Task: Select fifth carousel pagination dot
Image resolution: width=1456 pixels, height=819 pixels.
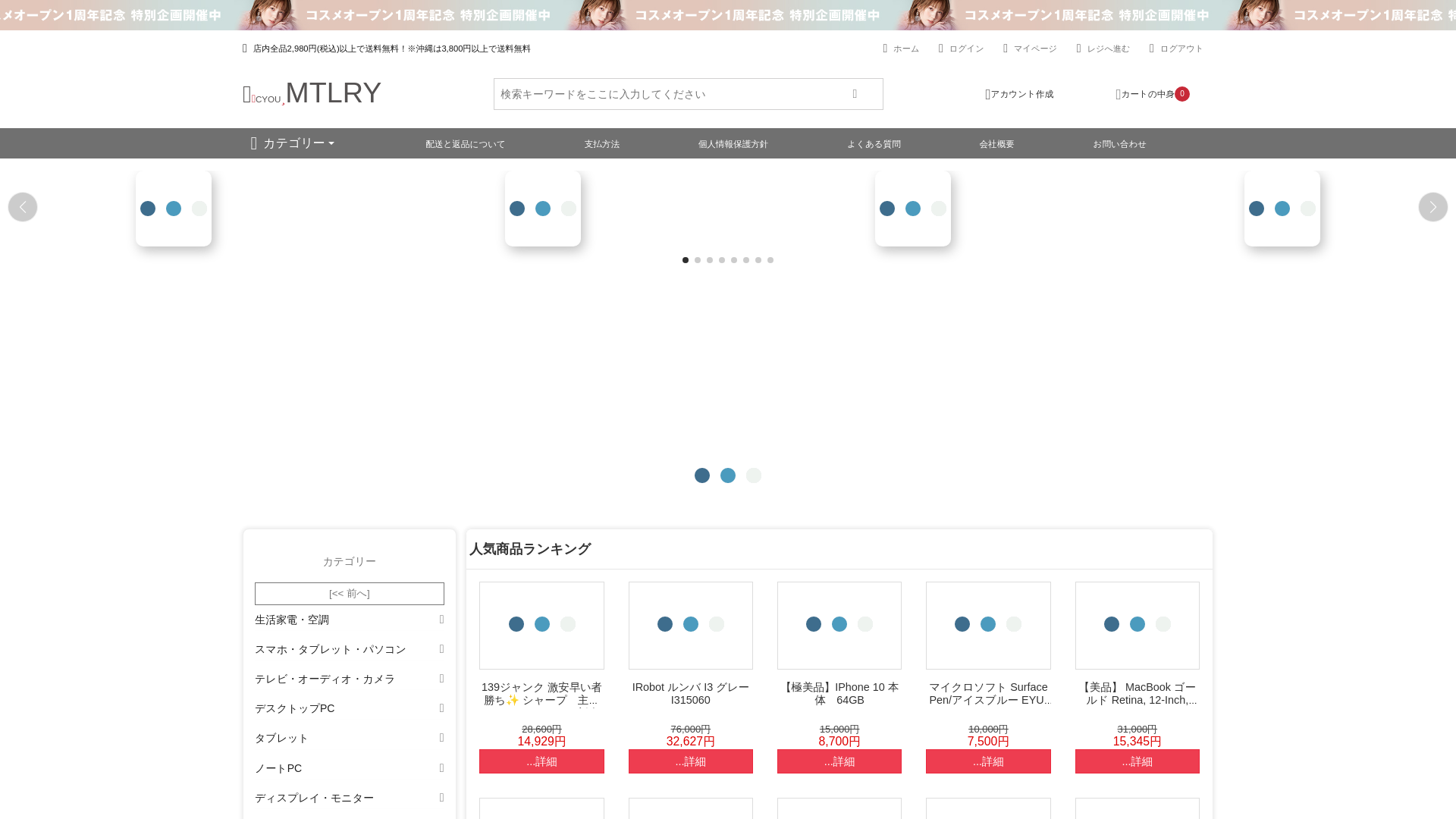Action: point(734,260)
